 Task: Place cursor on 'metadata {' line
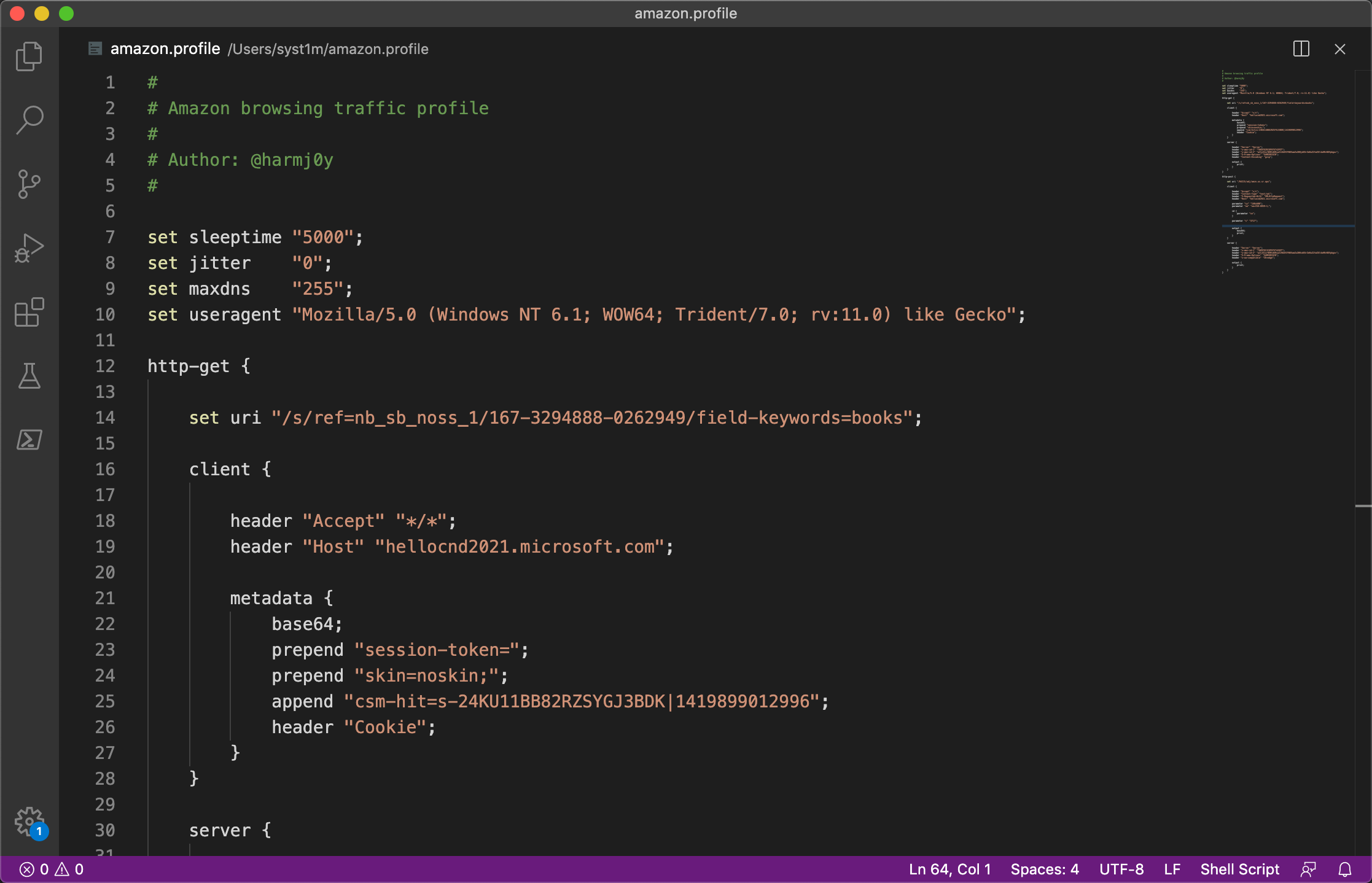(282, 598)
